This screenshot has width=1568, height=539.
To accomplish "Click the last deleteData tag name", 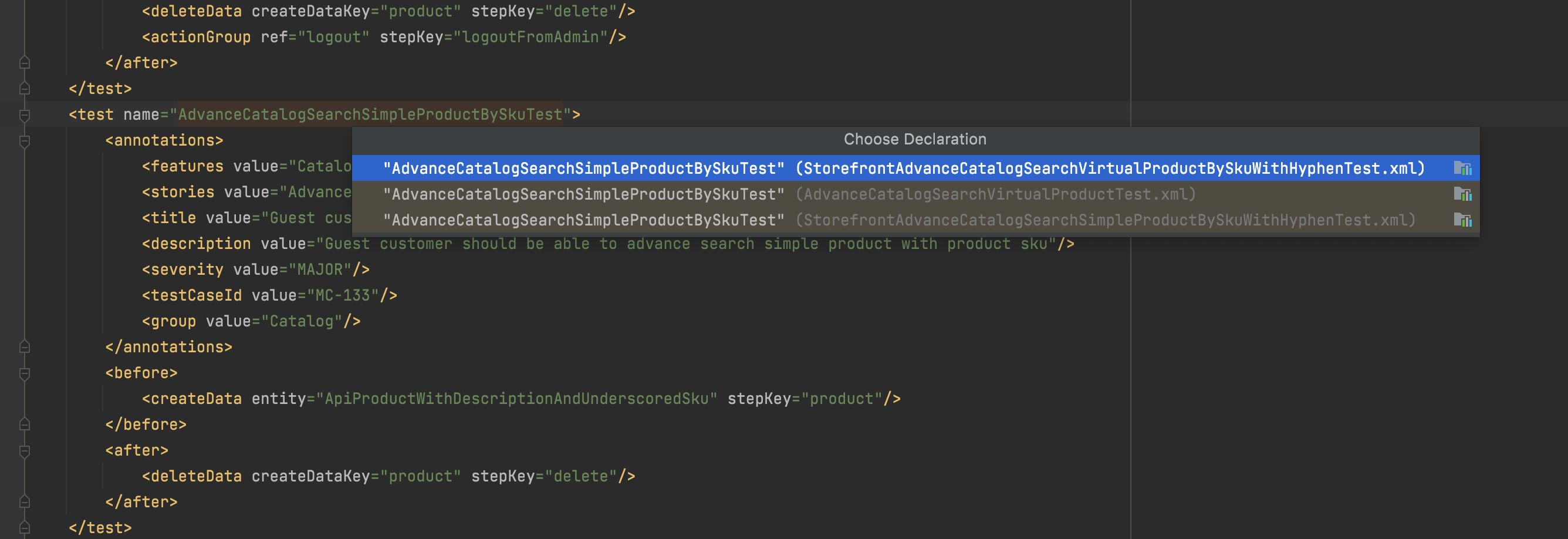I will 196,476.
